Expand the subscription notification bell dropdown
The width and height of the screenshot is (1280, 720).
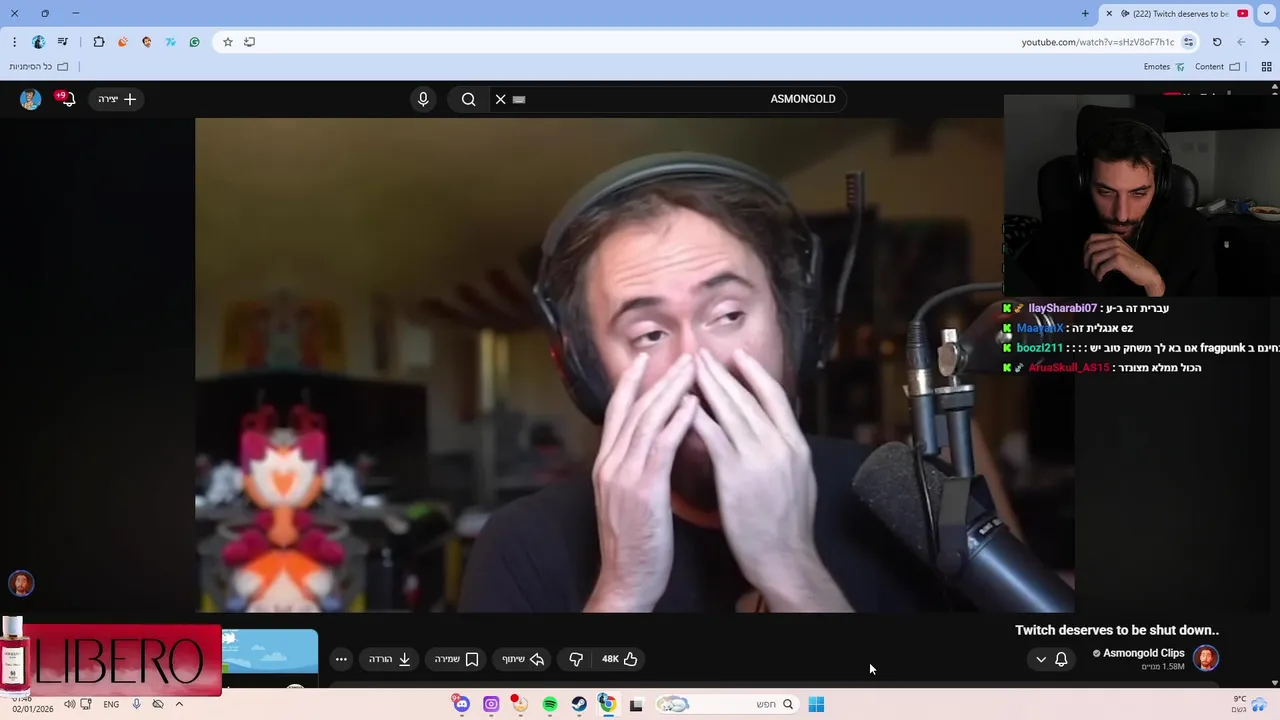coord(1052,659)
